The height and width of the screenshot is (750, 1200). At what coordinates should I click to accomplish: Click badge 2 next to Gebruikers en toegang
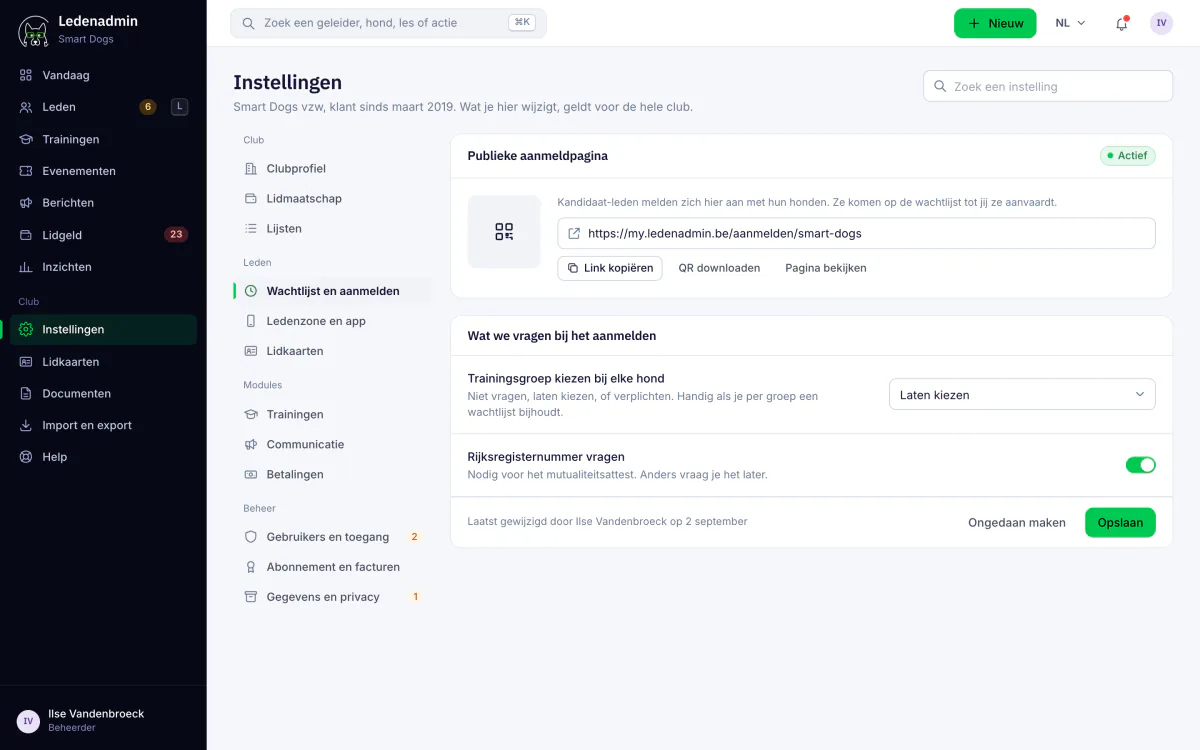point(414,537)
